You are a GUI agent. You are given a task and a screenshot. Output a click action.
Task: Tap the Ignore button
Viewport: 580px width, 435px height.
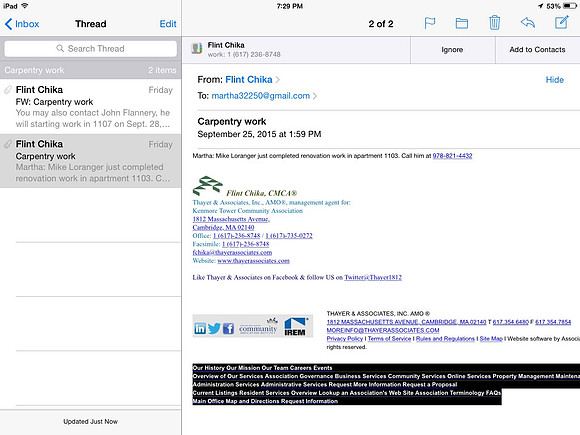pyautogui.click(x=452, y=50)
